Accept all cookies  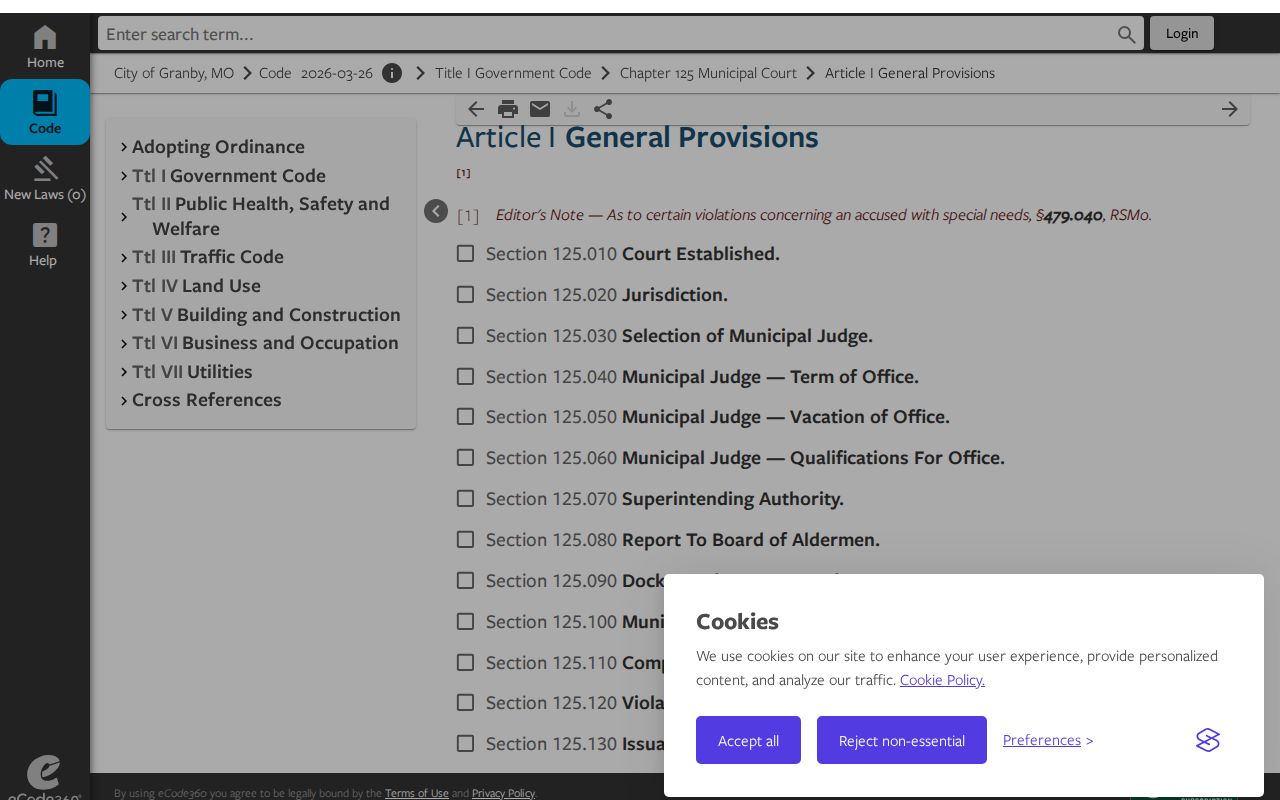(x=748, y=740)
